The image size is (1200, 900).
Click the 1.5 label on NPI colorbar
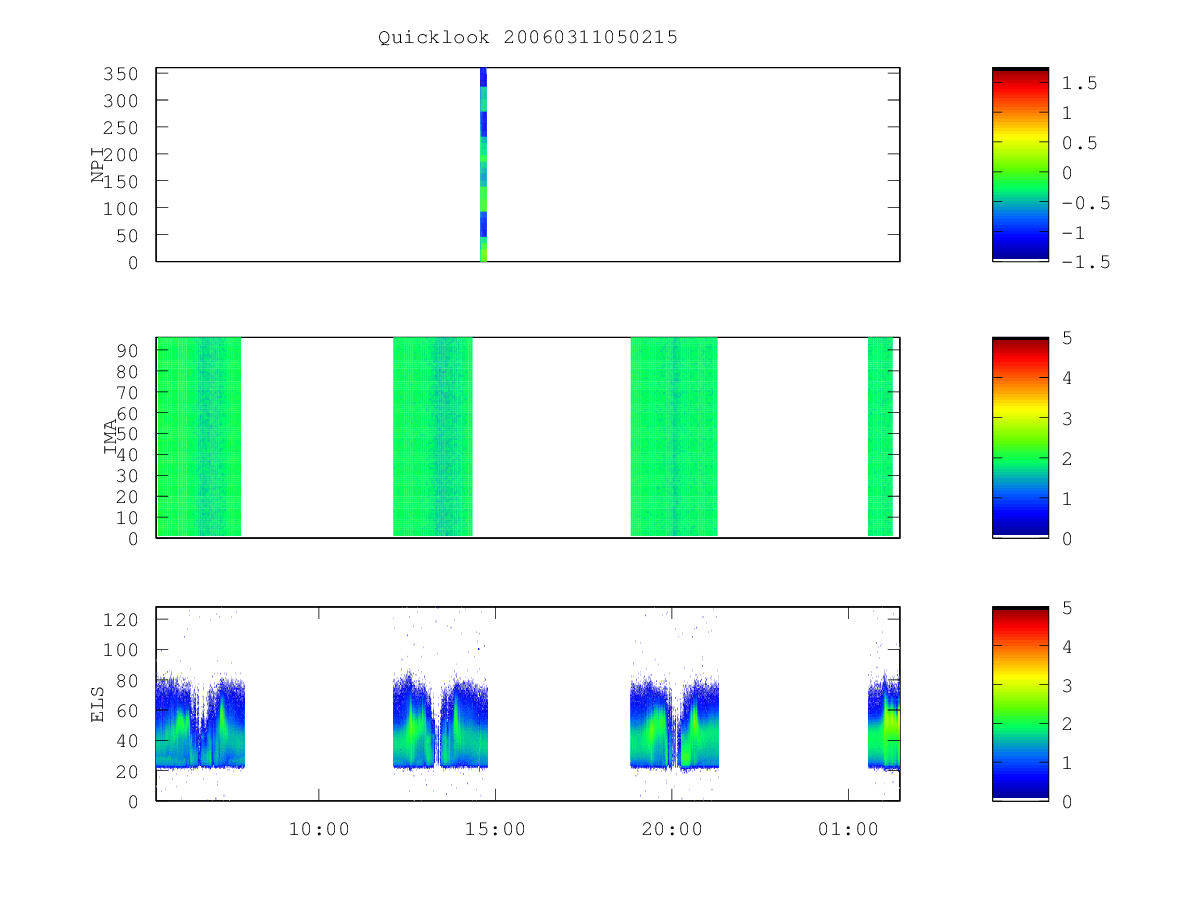(1080, 83)
